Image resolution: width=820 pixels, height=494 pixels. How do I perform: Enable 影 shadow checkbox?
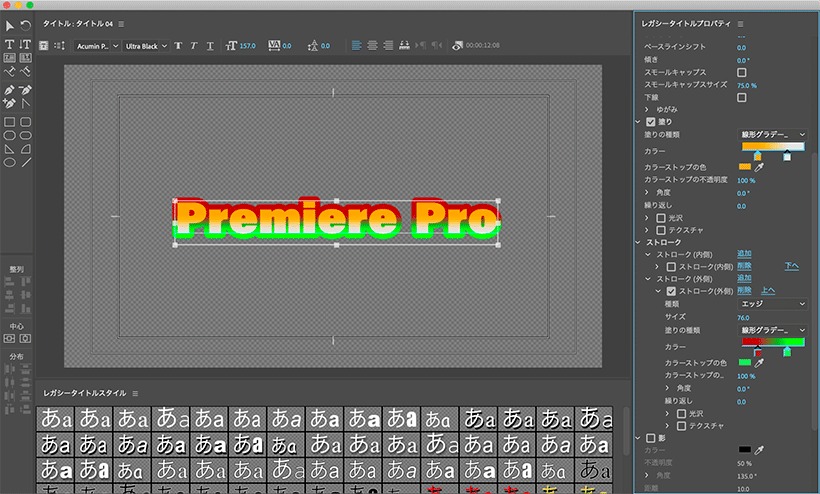[651, 438]
